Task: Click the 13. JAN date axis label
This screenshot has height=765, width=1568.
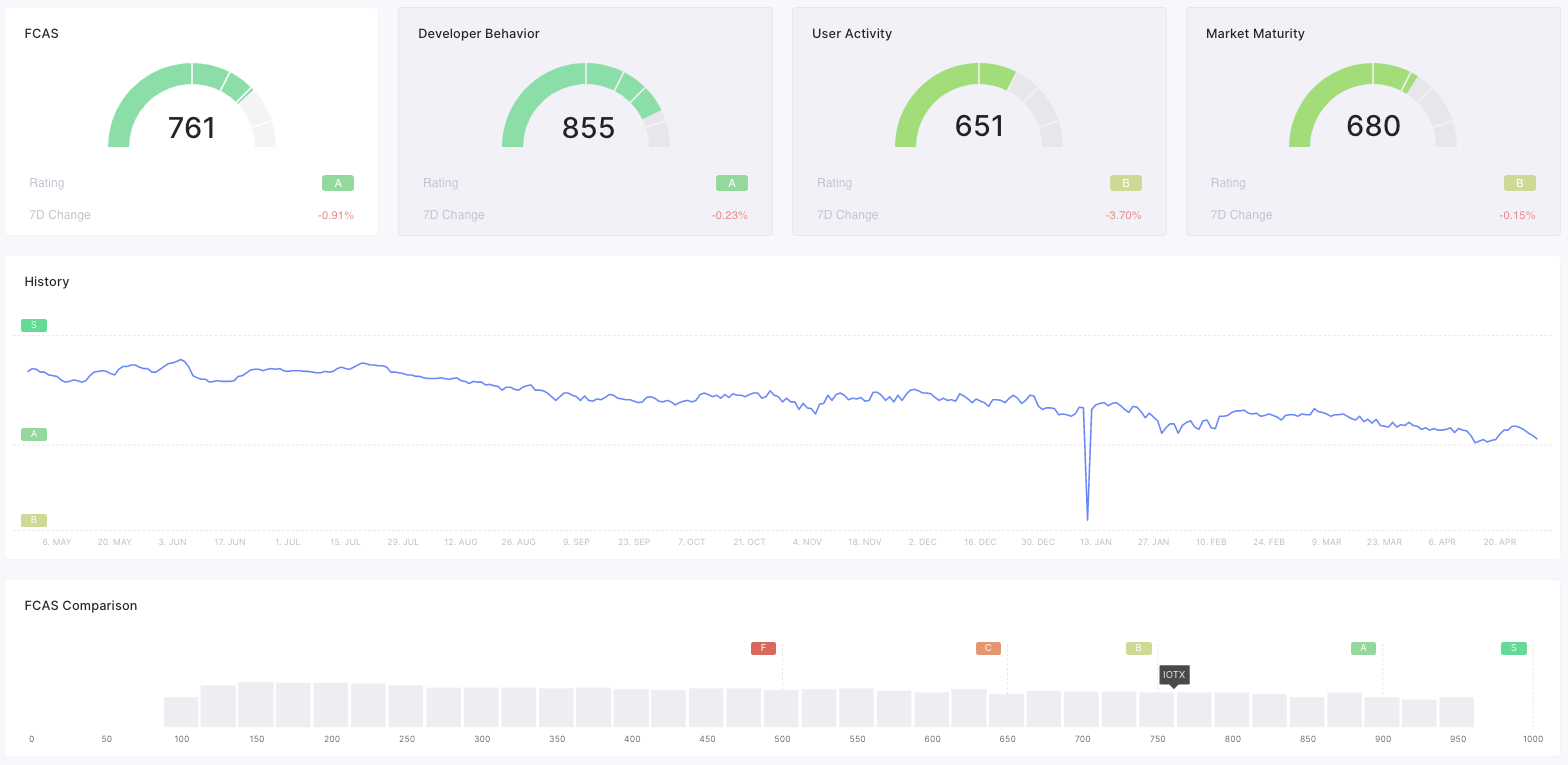Action: pyautogui.click(x=1096, y=542)
